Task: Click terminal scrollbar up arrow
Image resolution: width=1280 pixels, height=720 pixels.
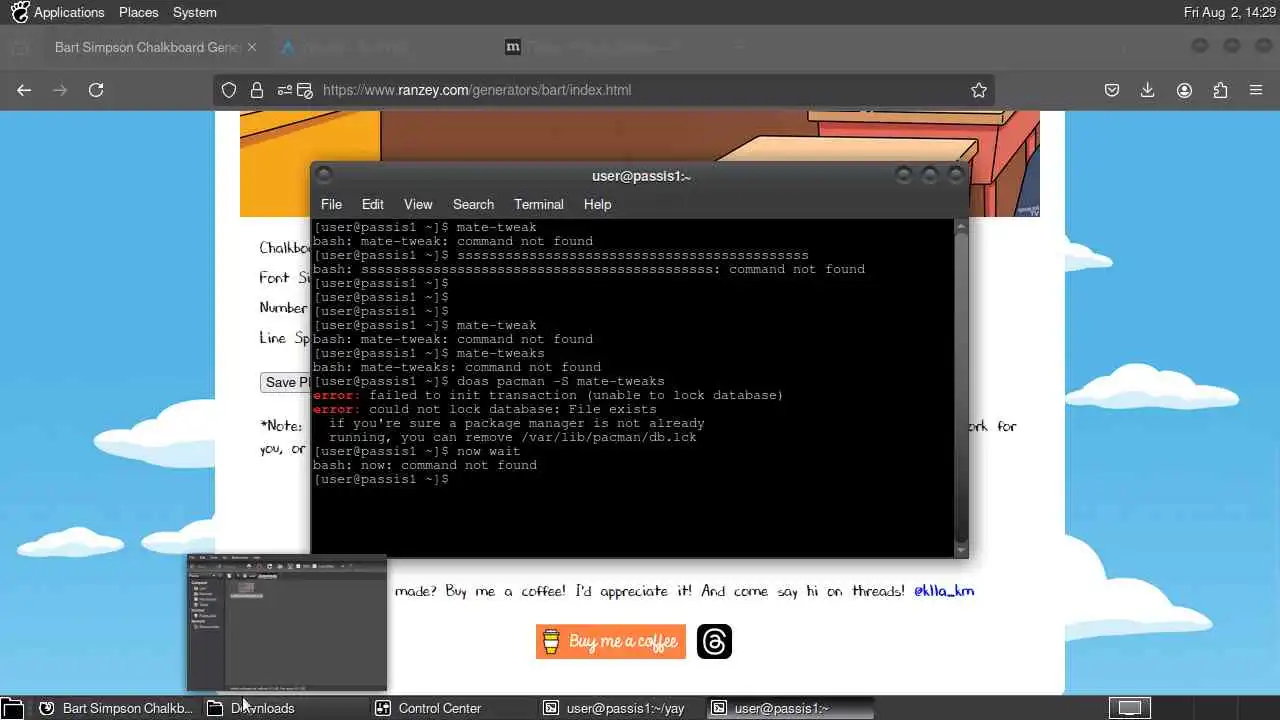Action: click(961, 226)
